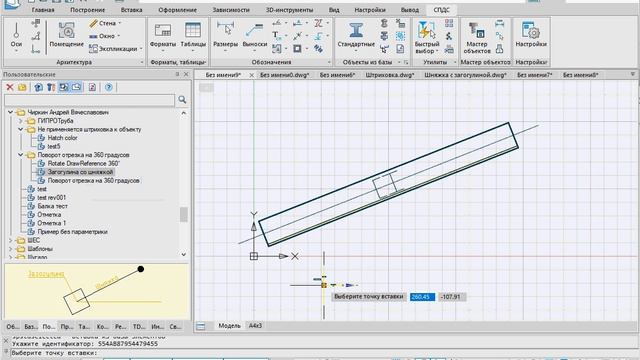Viewport: 640px width, 360px height.
Task: Close the Пользовательские panel
Action: [186, 74]
